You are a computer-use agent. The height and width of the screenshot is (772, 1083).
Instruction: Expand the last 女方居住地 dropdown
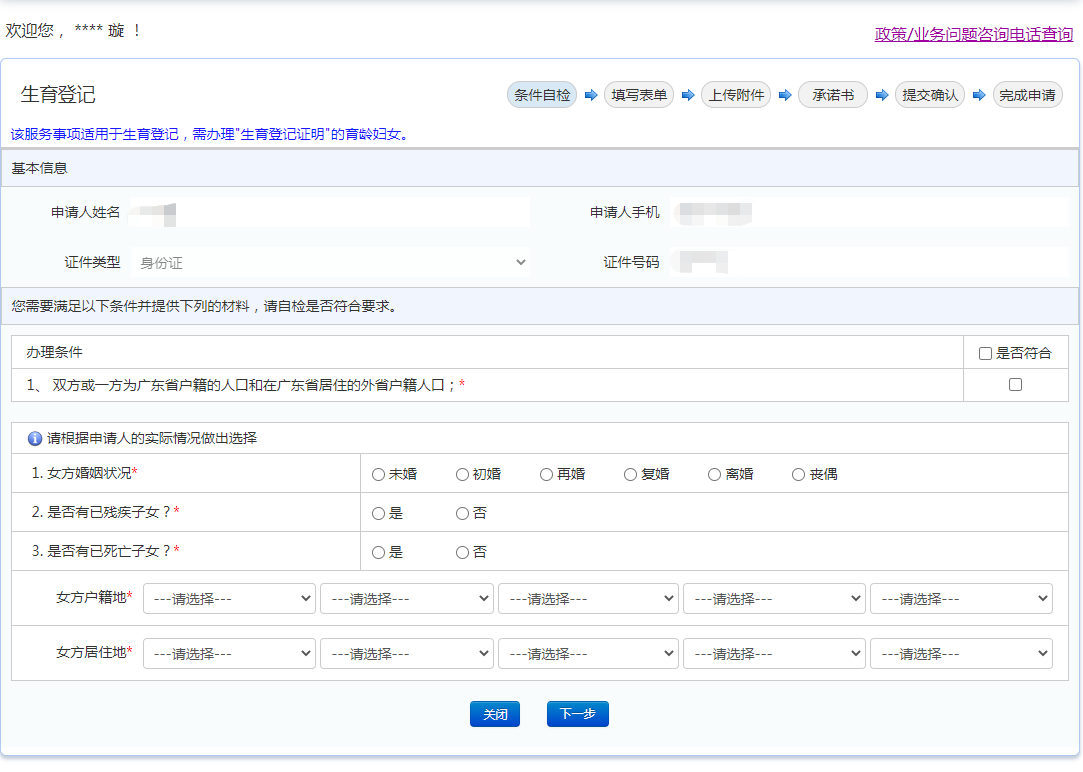(961, 654)
